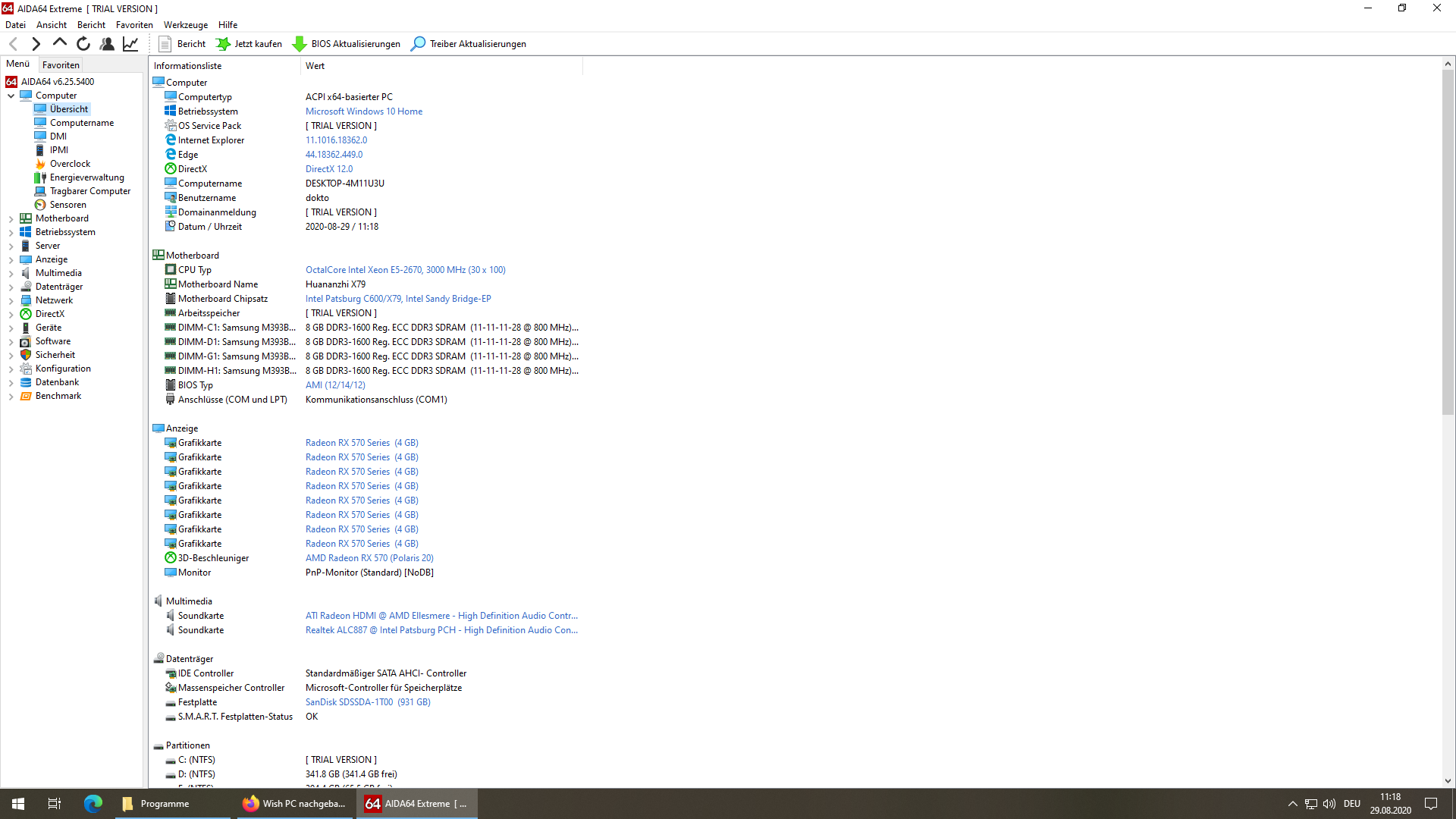1456x819 pixels.
Task: Expand the Motherboard tree node
Action: point(11,219)
